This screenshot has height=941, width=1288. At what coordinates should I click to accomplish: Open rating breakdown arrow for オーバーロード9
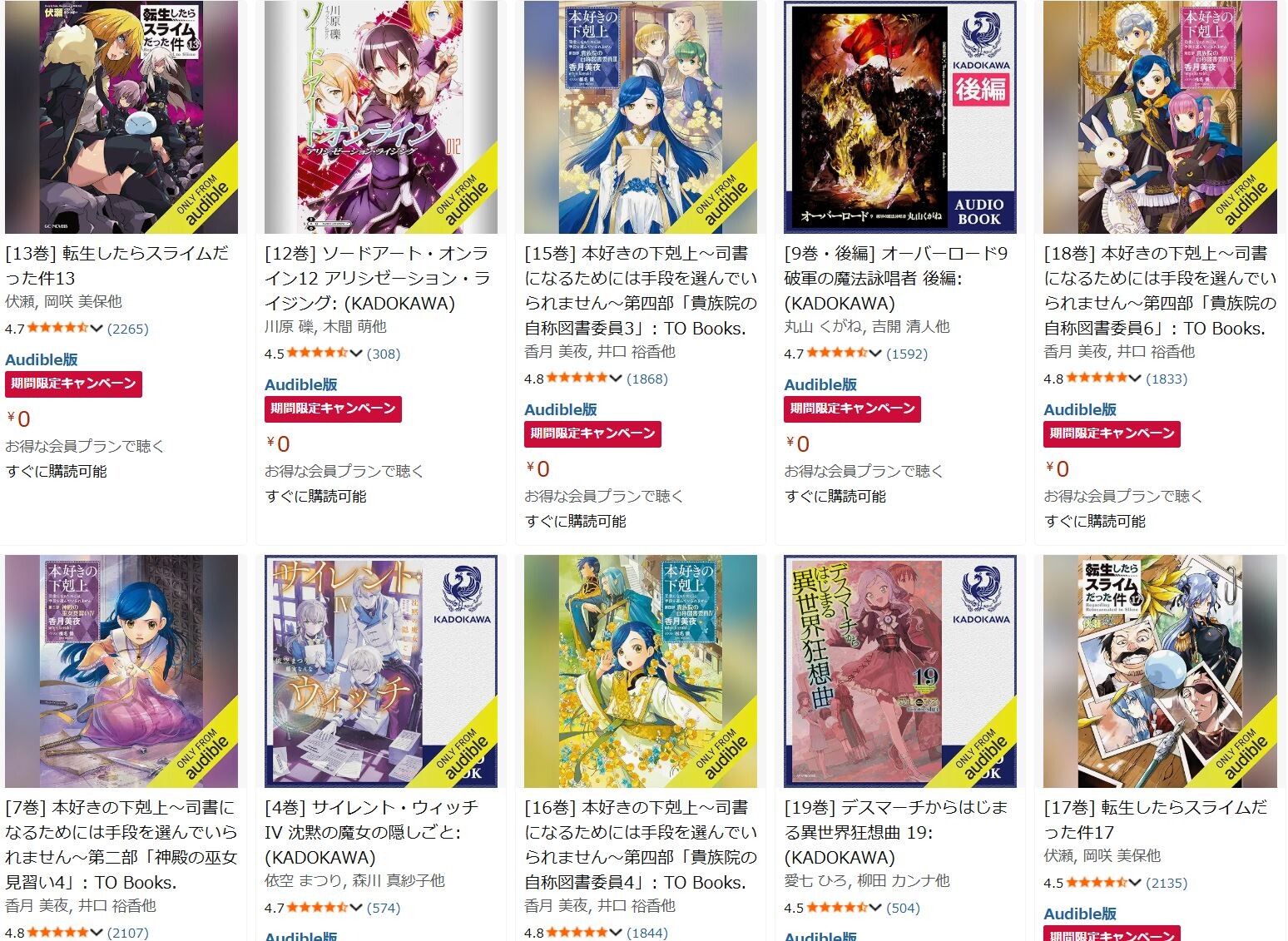[875, 354]
